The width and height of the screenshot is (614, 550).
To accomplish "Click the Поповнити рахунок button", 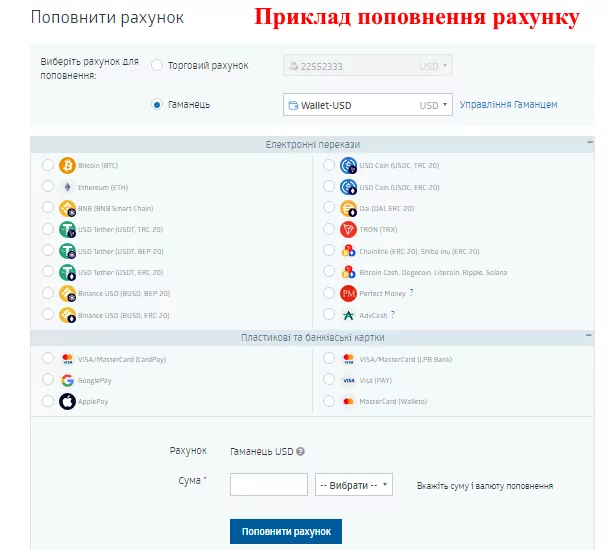I will (286, 531).
